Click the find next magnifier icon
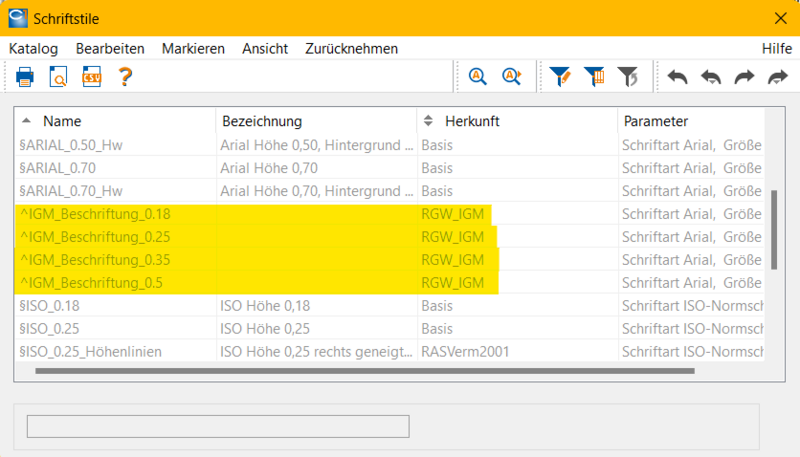The height and width of the screenshot is (457, 800). [x=511, y=77]
